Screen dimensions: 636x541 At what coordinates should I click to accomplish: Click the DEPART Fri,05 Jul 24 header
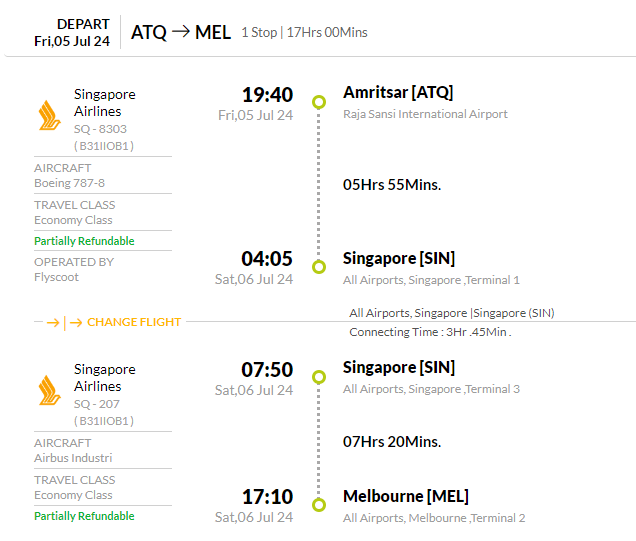(72, 32)
